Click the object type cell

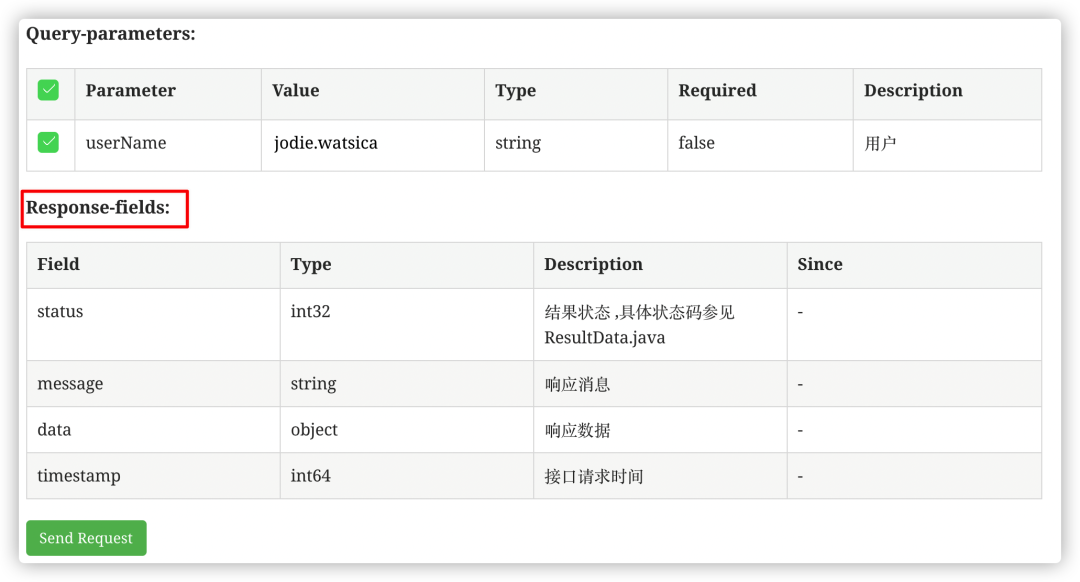407,430
